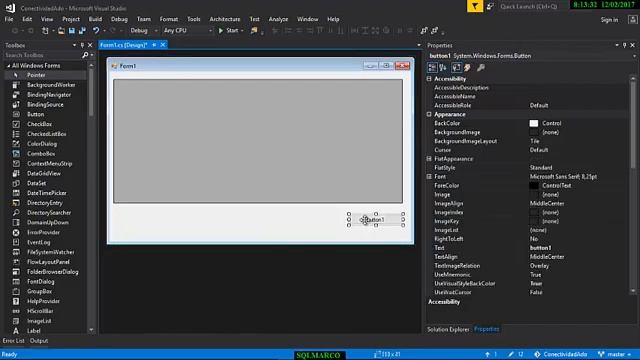640x360 pixels.
Task: Click the Save icon in toolbar
Action: point(72,31)
